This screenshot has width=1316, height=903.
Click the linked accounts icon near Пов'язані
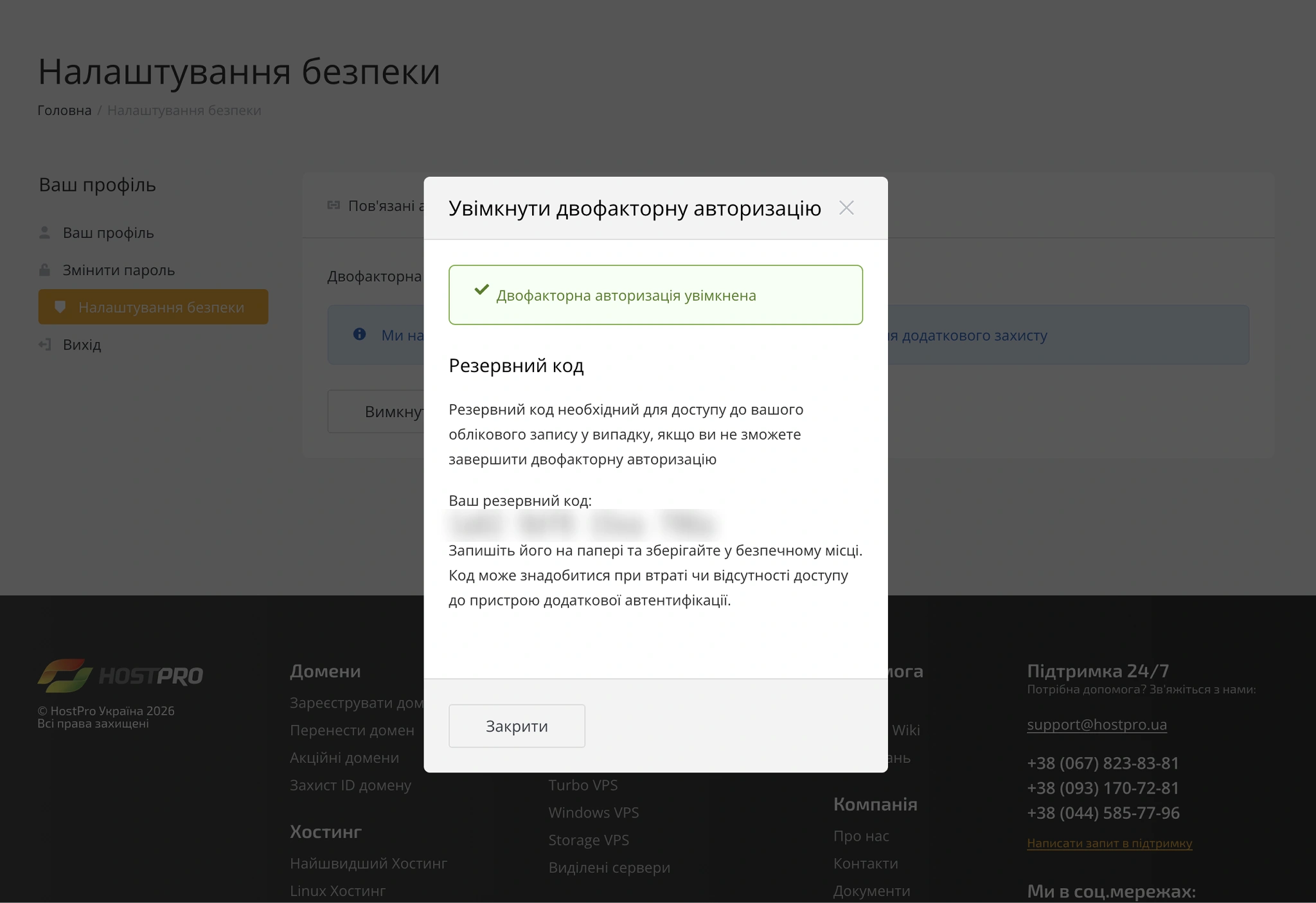[x=333, y=206]
